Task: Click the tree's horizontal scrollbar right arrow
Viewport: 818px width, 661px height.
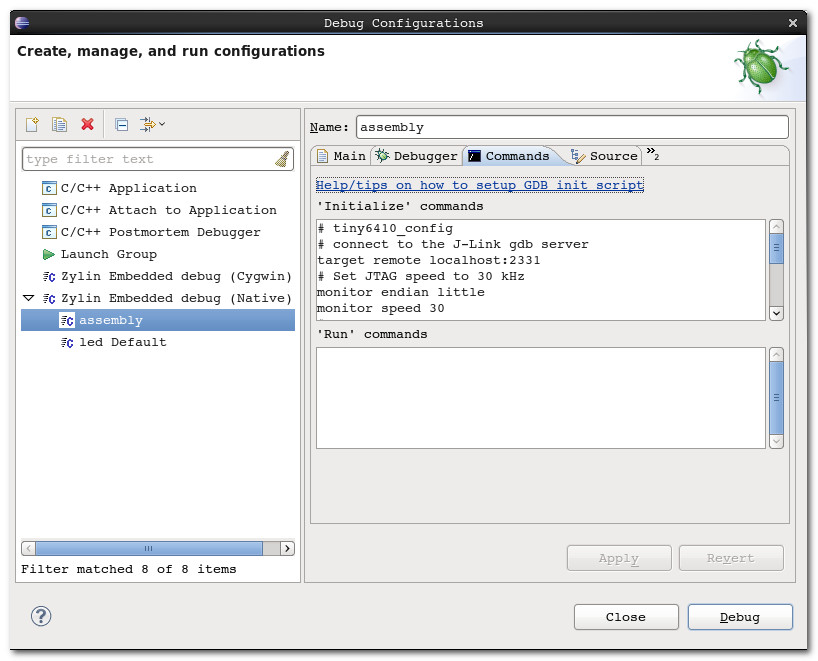Action: (x=287, y=548)
